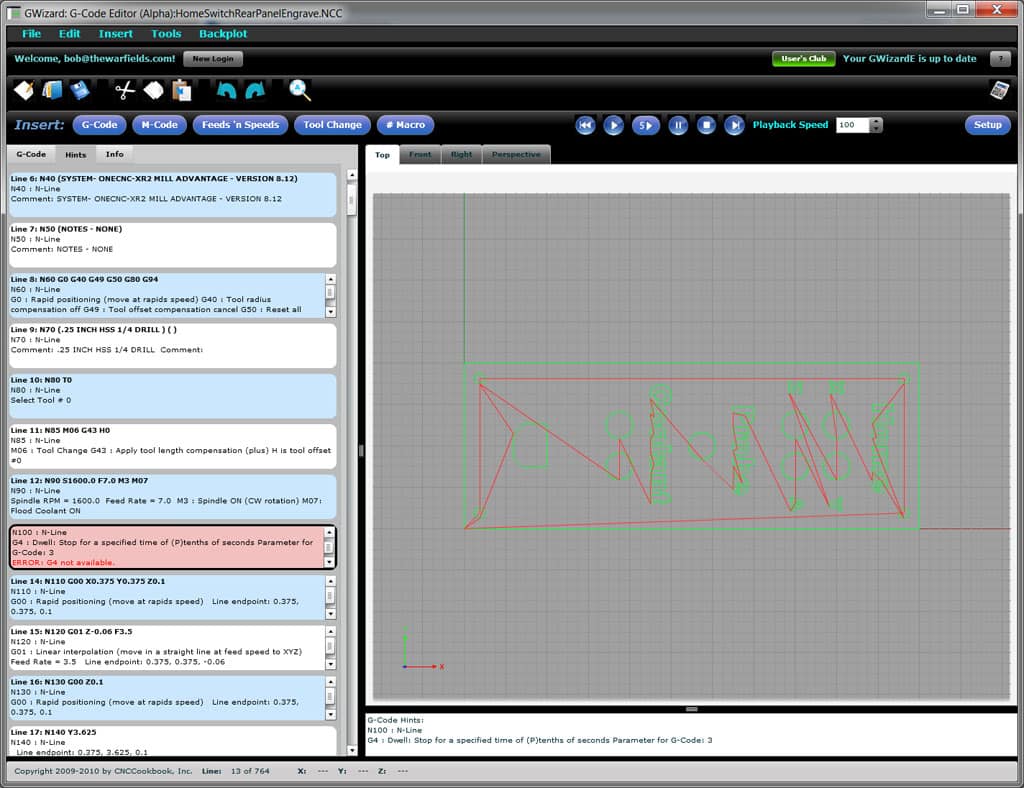The width and height of the screenshot is (1024, 788).
Task: Stop the backplot playback
Action: click(707, 125)
